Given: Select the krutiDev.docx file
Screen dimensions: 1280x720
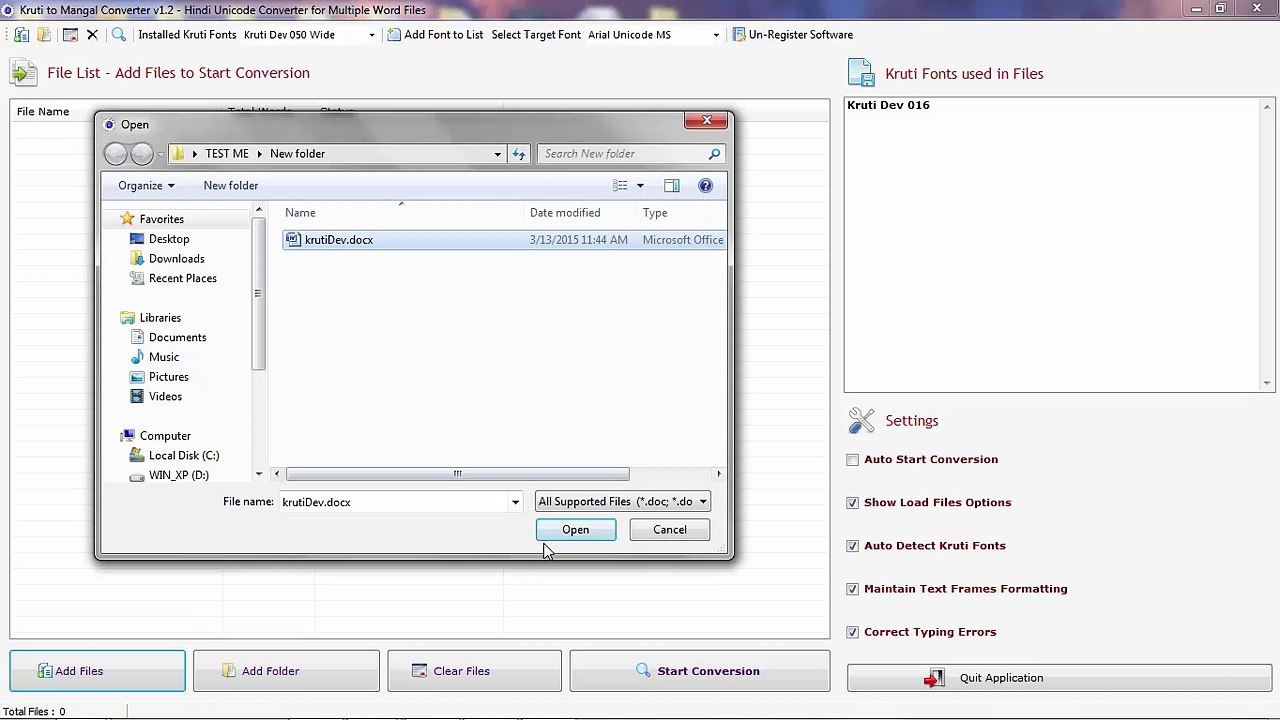Looking at the screenshot, I should (x=504, y=240).
